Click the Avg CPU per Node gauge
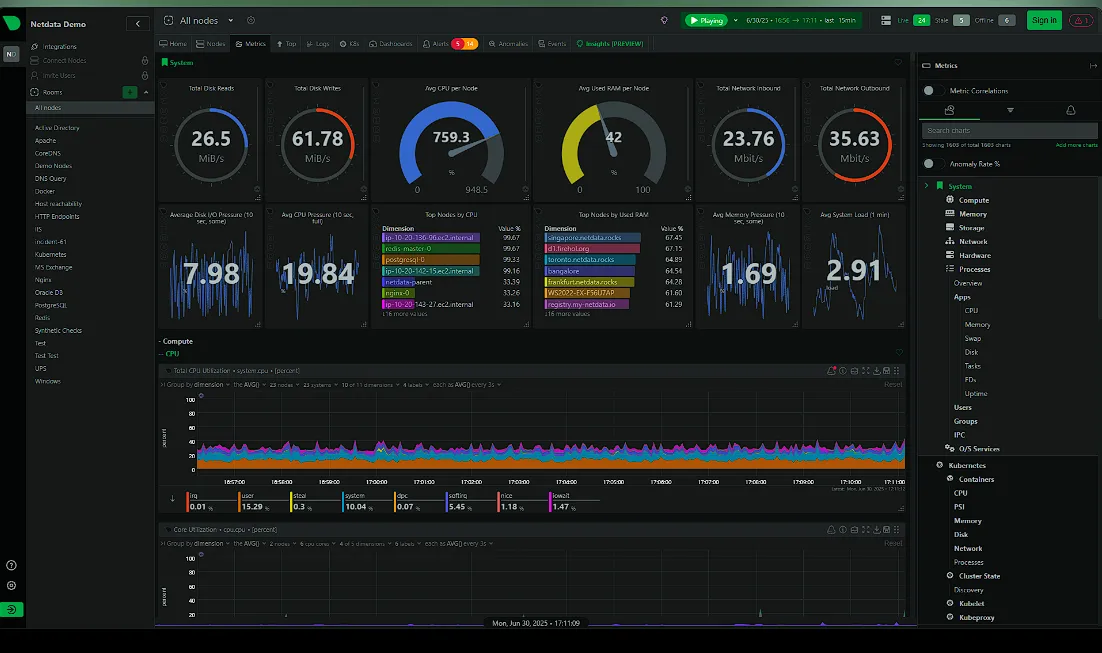This screenshot has width=1102, height=653. click(x=451, y=141)
